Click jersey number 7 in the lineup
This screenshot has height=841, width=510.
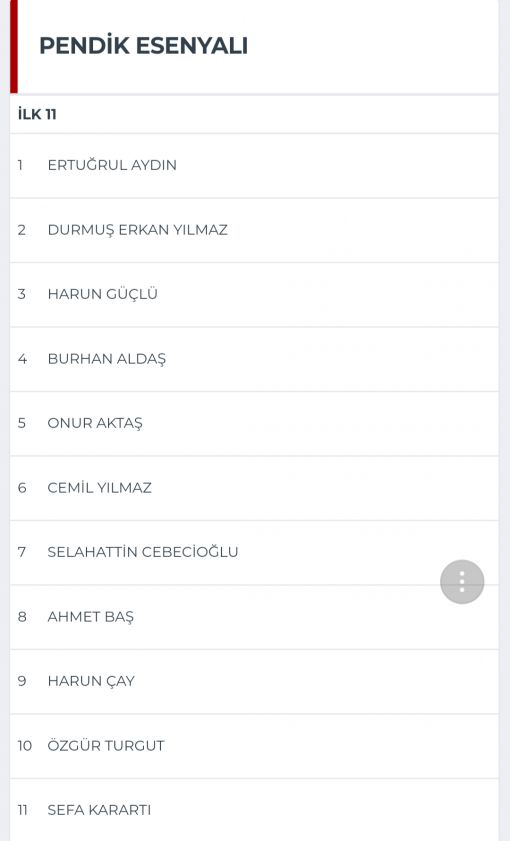click(21, 552)
